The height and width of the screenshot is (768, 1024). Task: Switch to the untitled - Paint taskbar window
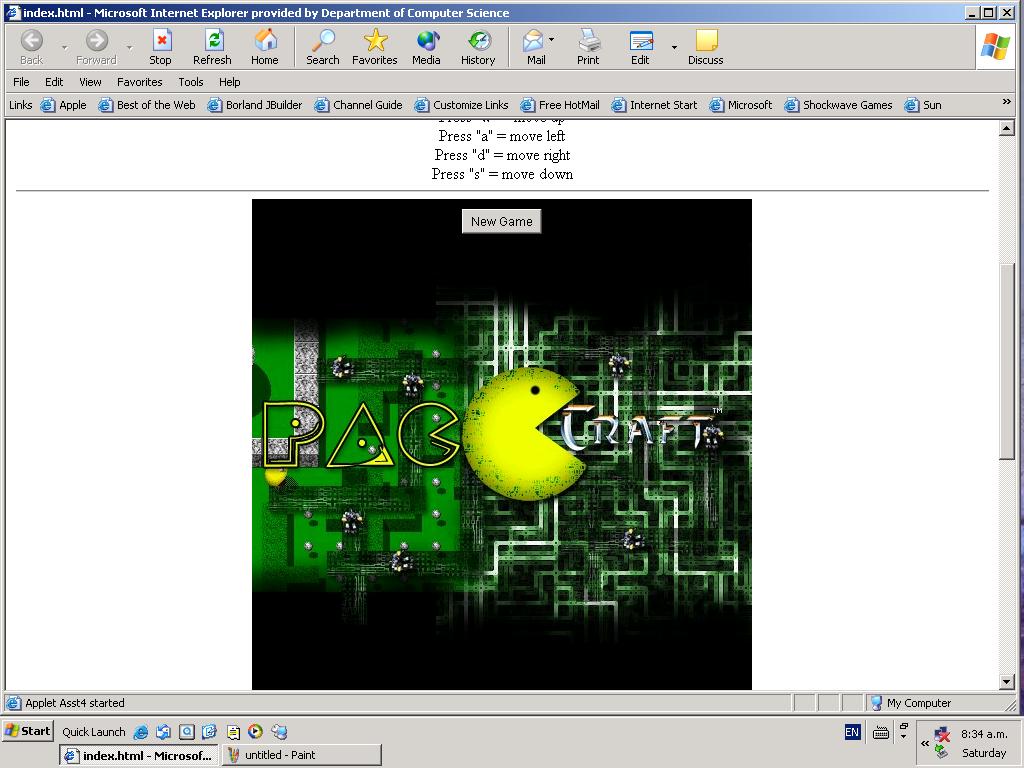[x=302, y=755]
